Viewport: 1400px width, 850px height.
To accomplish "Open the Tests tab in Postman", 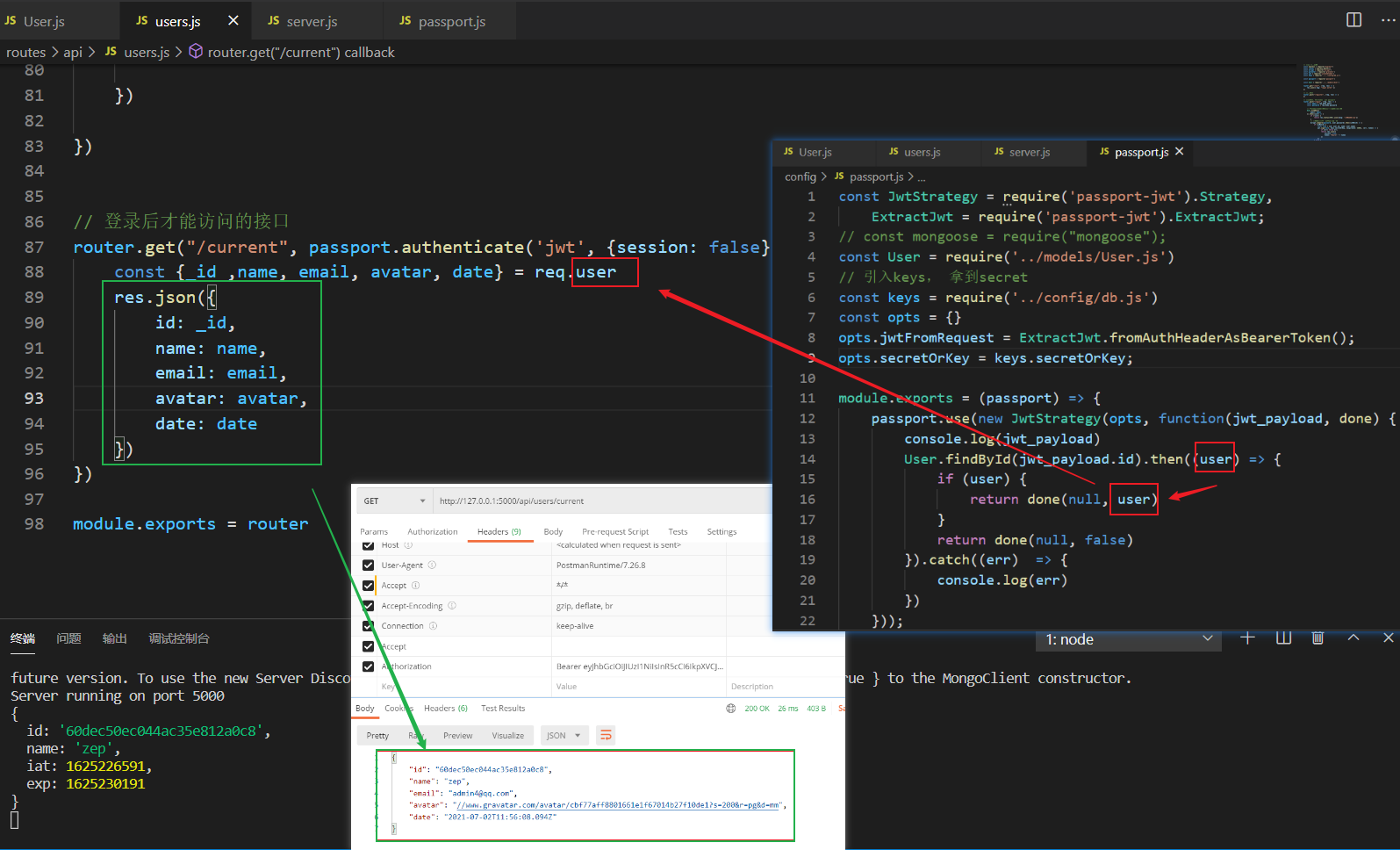I will click(x=678, y=531).
